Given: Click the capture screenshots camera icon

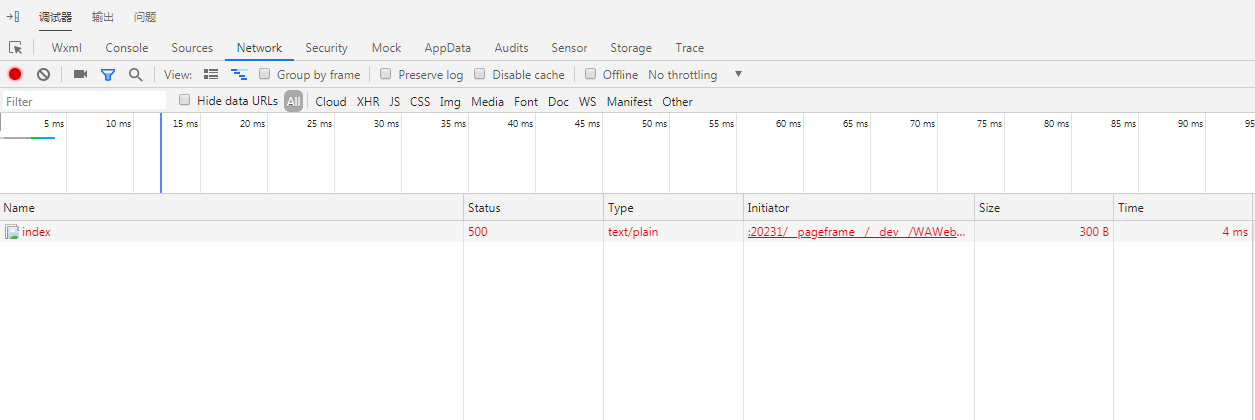Looking at the screenshot, I should click(80, 74).
